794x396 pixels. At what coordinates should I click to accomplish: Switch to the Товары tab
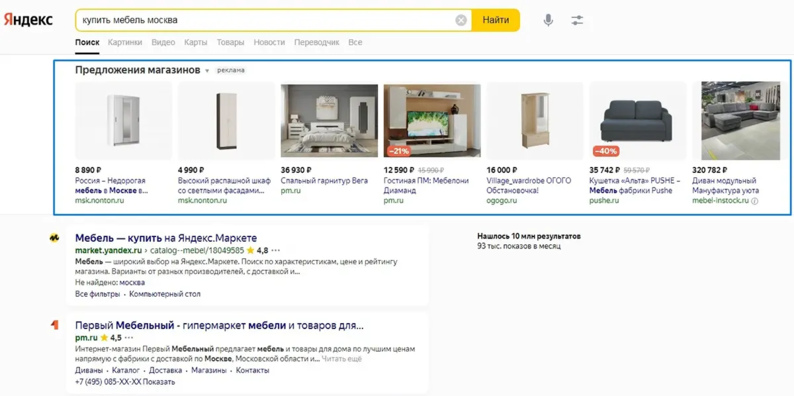(230, 43)
